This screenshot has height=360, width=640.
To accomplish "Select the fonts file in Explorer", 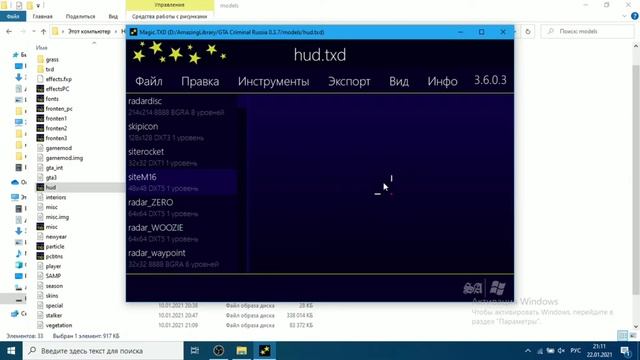I will [52, 99].
